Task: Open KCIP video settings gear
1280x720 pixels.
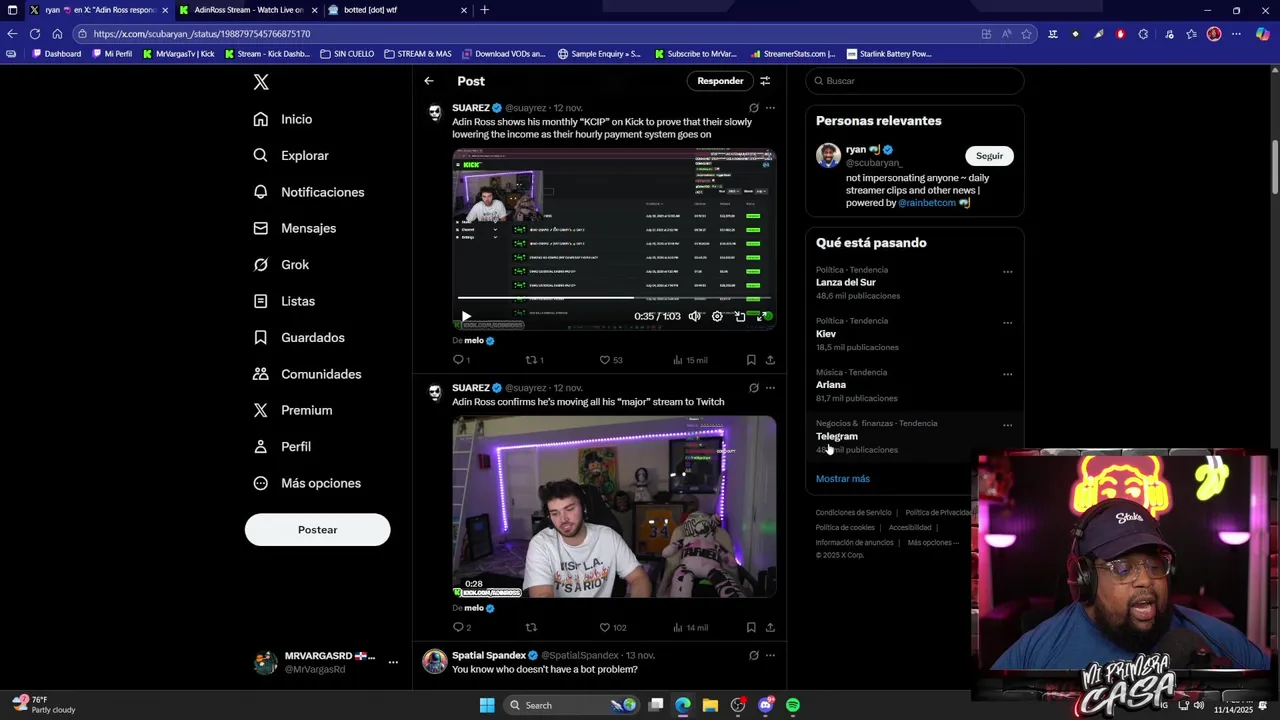Action: click(x=717, y=316)
